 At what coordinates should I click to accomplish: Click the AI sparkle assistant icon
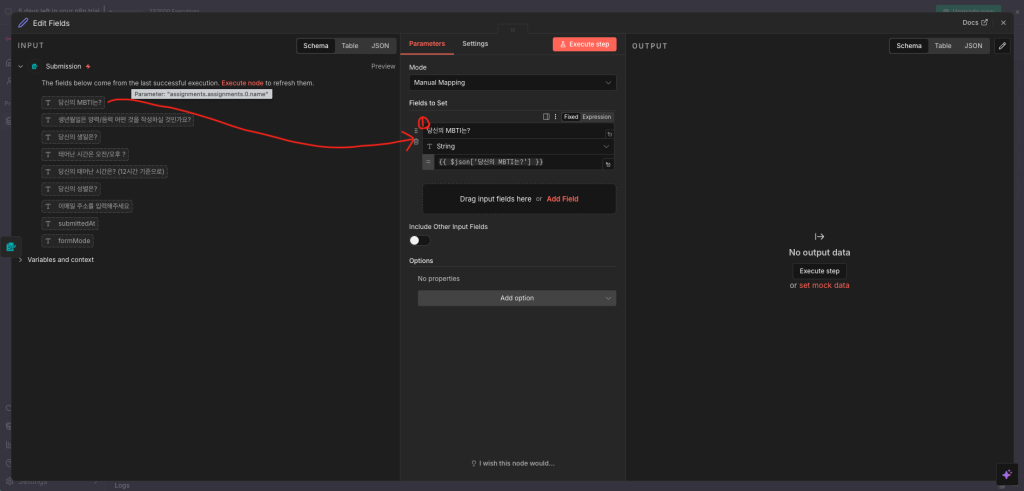[1007, 474]
